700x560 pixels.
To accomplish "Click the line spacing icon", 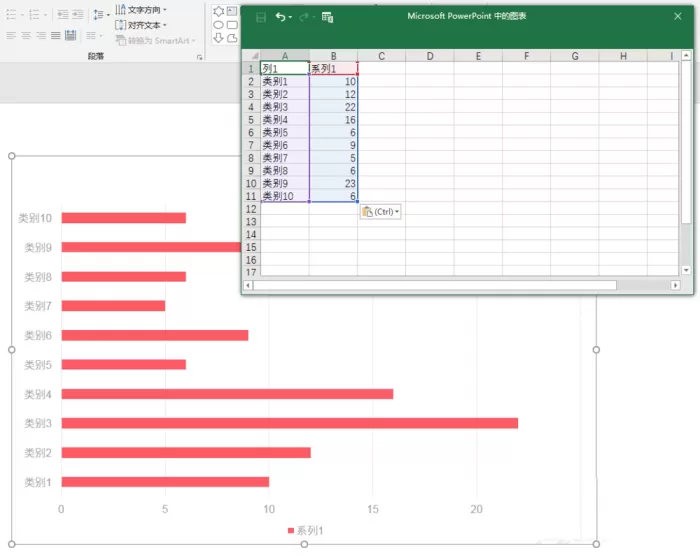I will 99,15.
